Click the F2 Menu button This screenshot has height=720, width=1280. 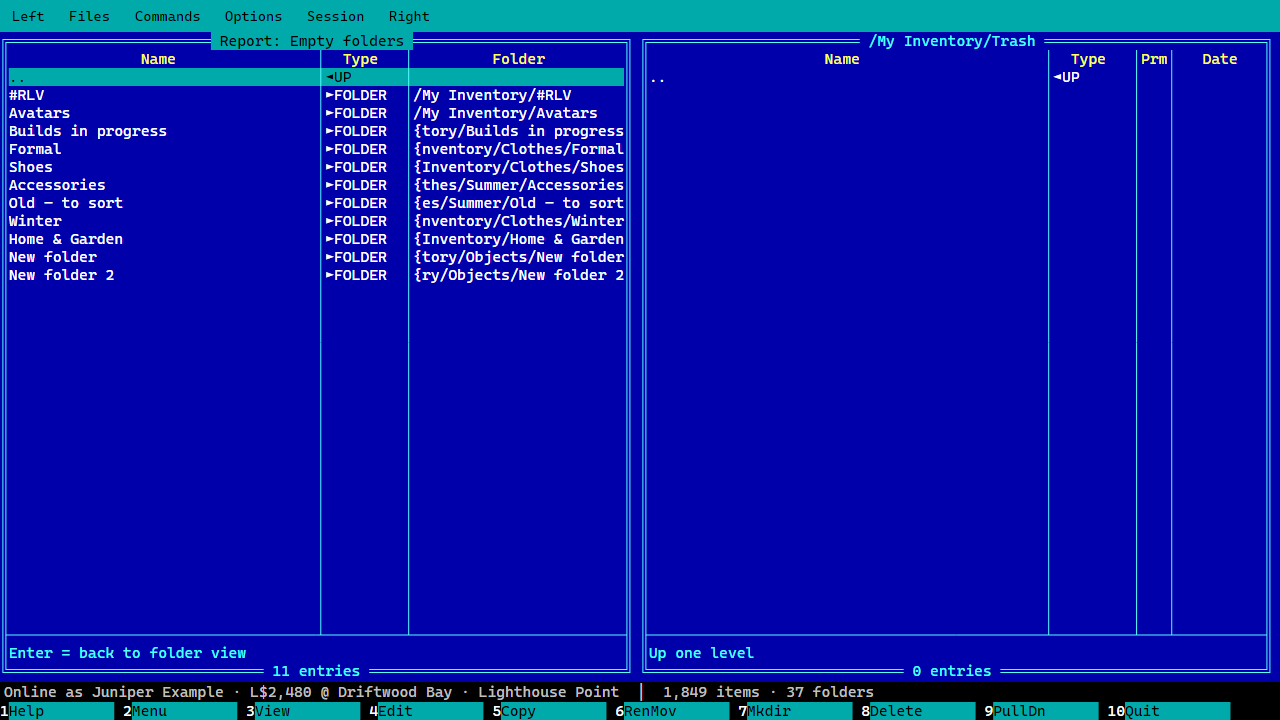[x=180, y=711]
